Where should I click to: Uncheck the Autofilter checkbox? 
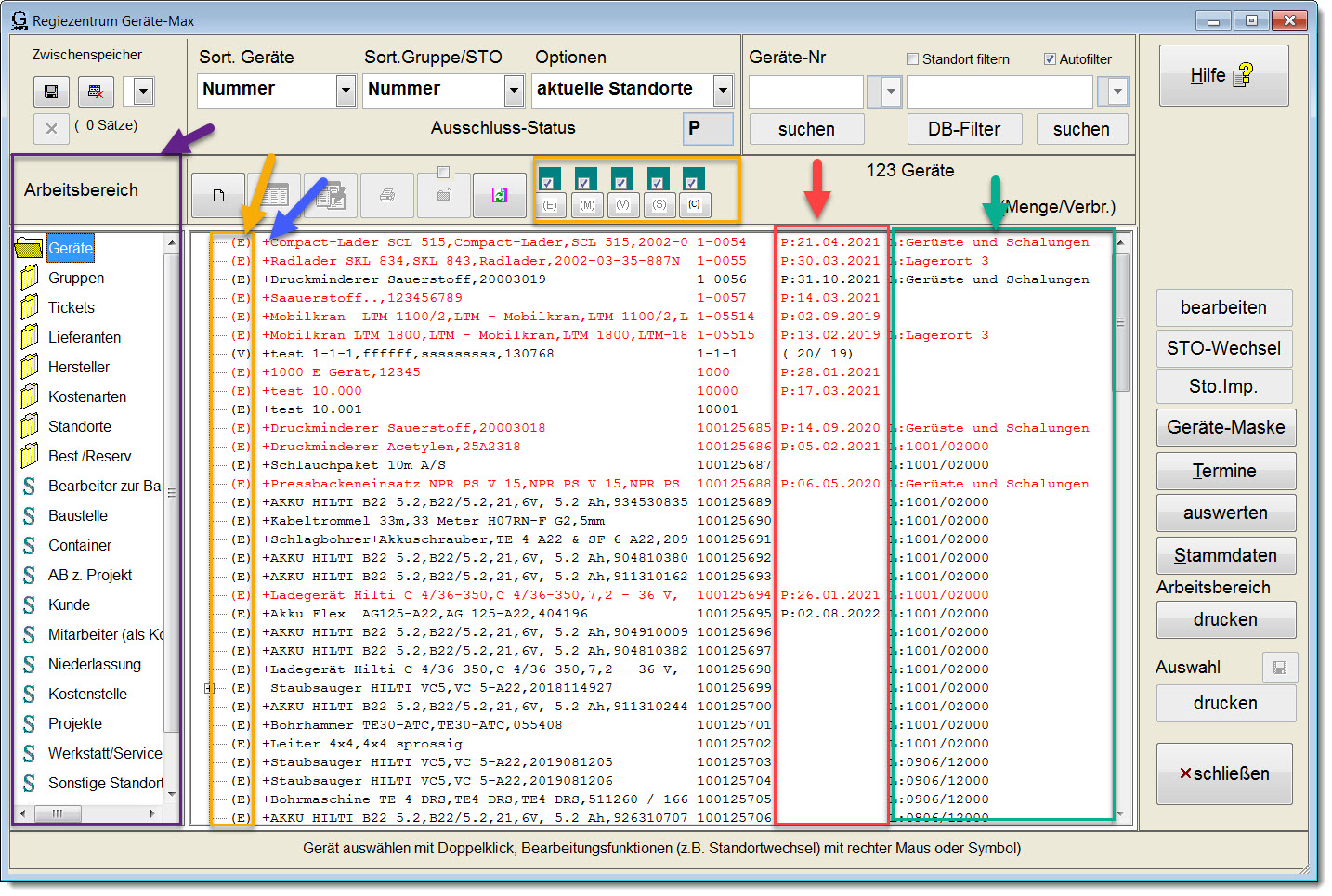click(x=1050, y=59)
